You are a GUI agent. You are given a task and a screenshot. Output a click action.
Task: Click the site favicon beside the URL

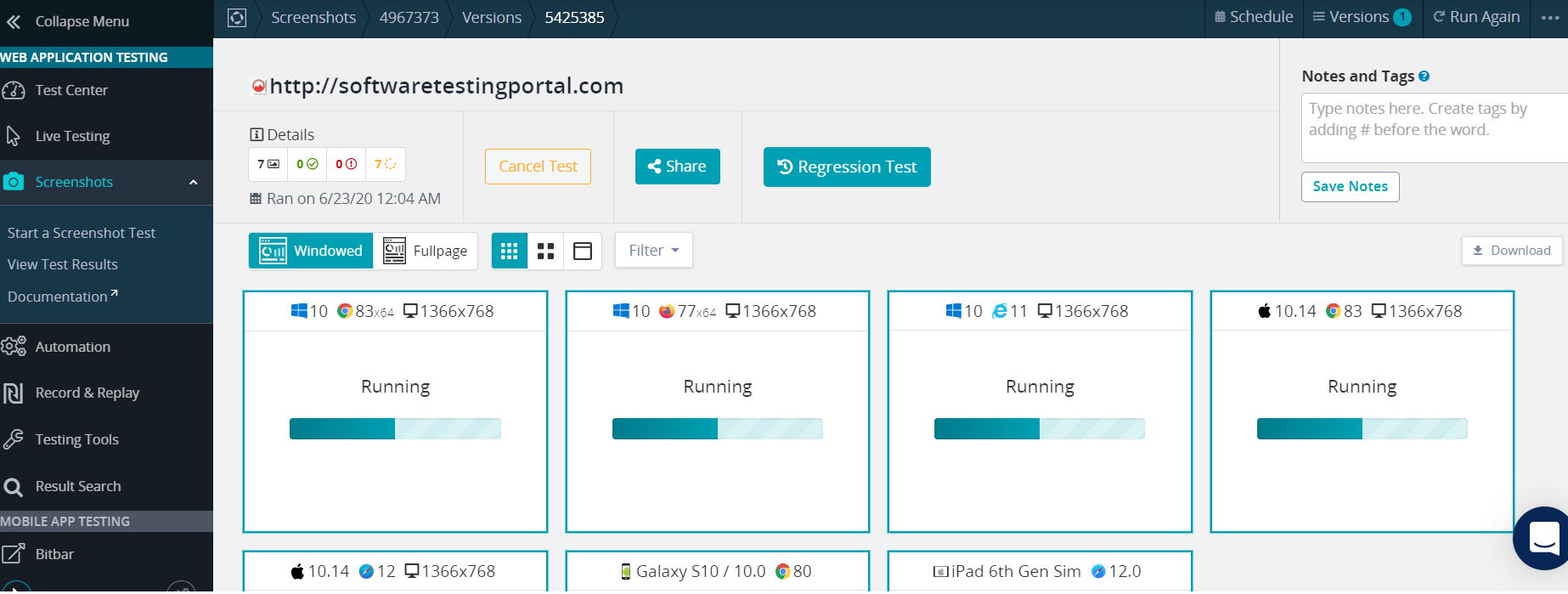(259, 86)
